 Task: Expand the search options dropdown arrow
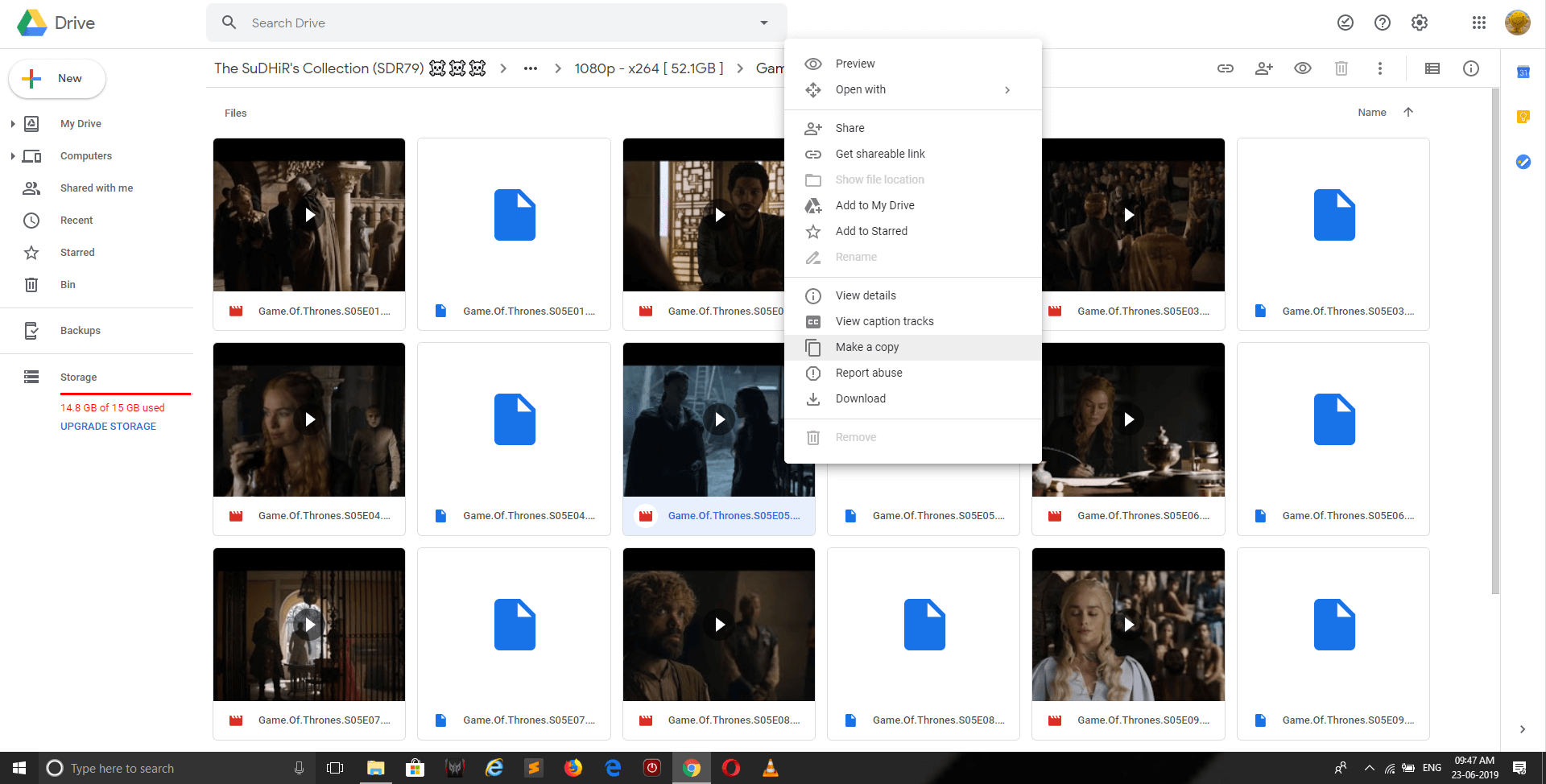tap(764, 23)
